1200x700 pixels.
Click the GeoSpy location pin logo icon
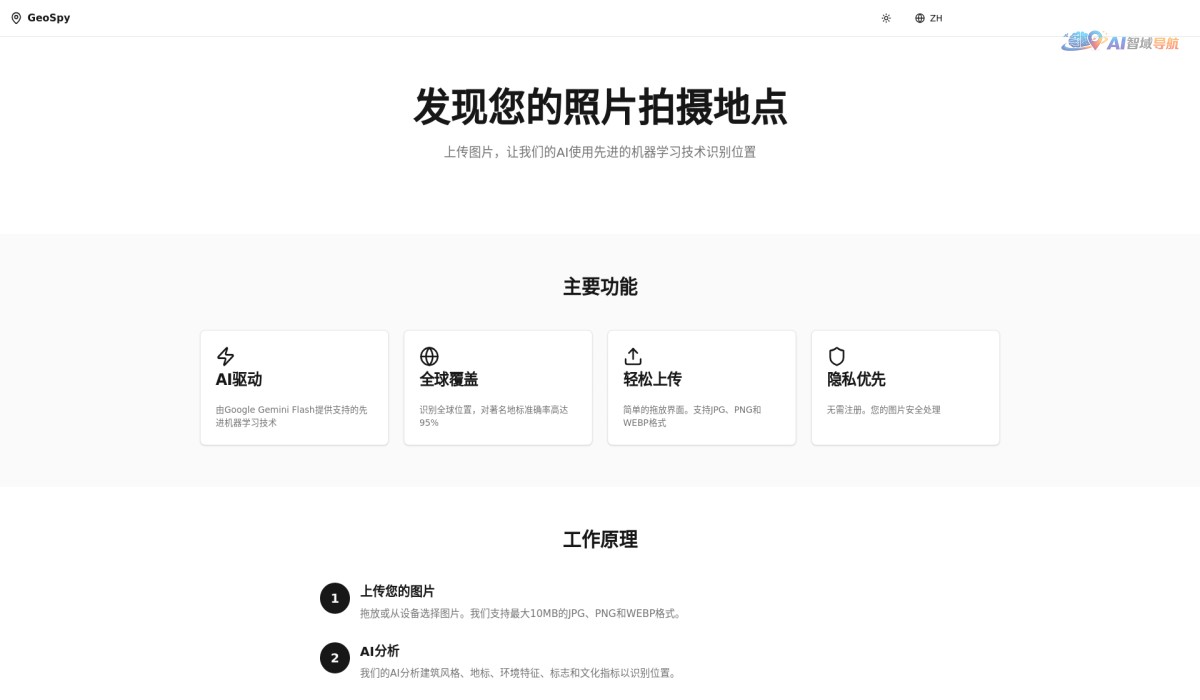(14, 17)
